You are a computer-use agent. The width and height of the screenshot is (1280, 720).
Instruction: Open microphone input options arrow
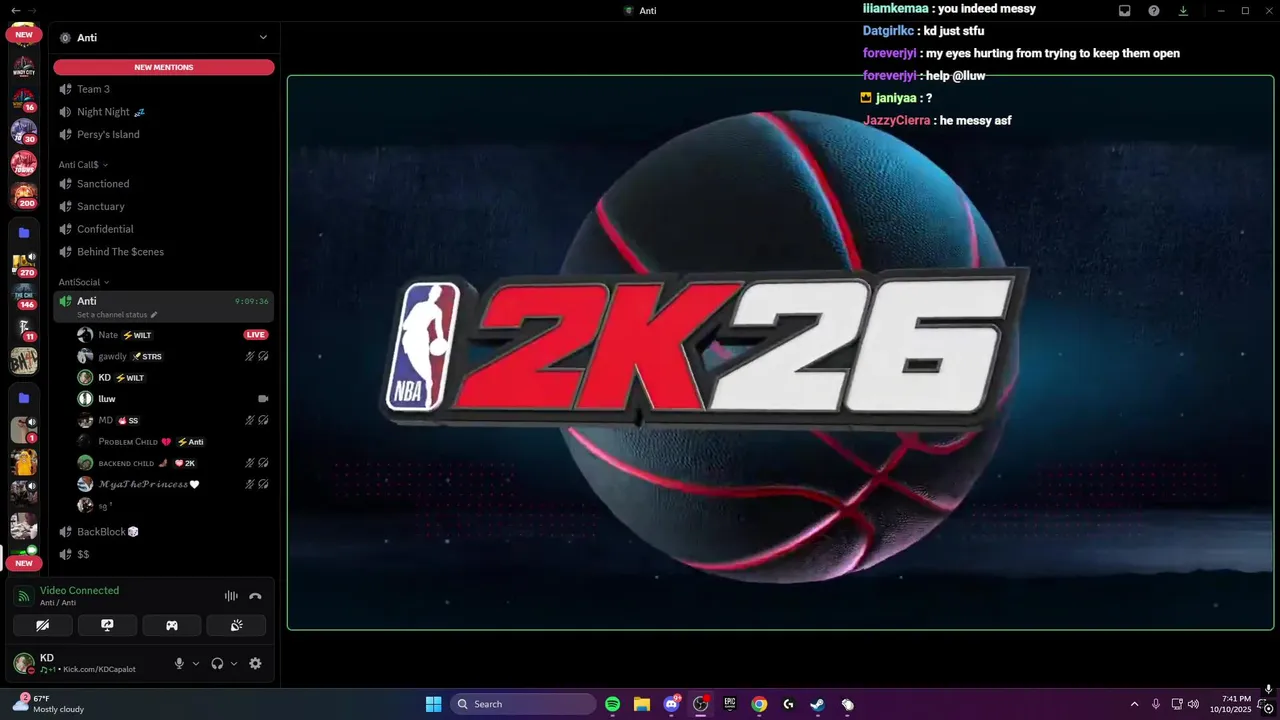click(196, 663)
